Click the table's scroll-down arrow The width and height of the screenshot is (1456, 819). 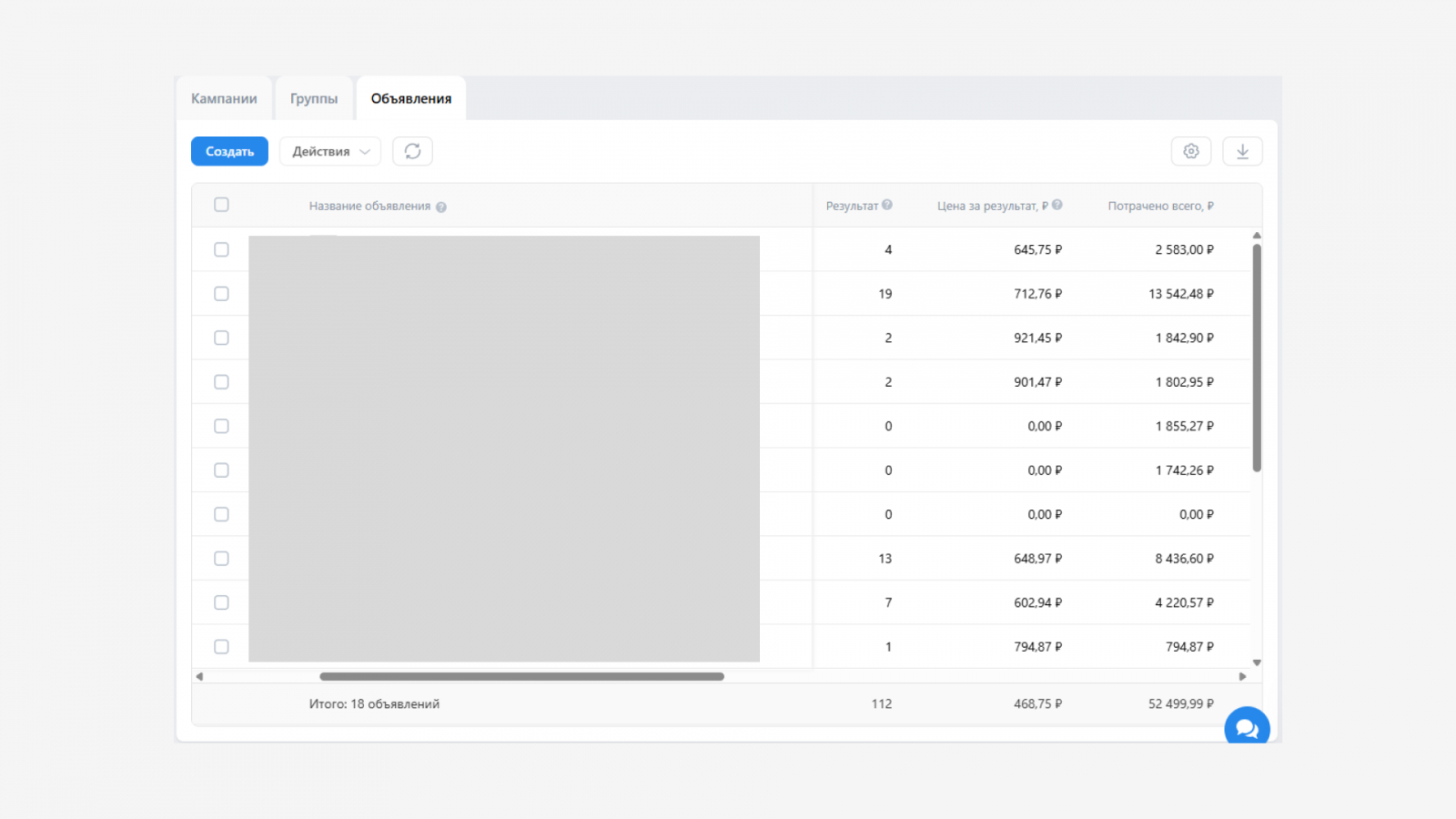(1257, 662)
